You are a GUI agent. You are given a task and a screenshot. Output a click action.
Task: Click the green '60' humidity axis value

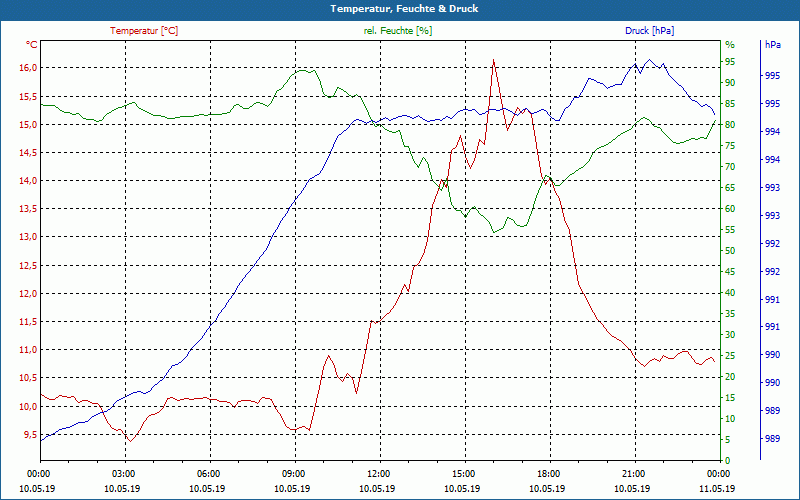click(x=730, y=209)
